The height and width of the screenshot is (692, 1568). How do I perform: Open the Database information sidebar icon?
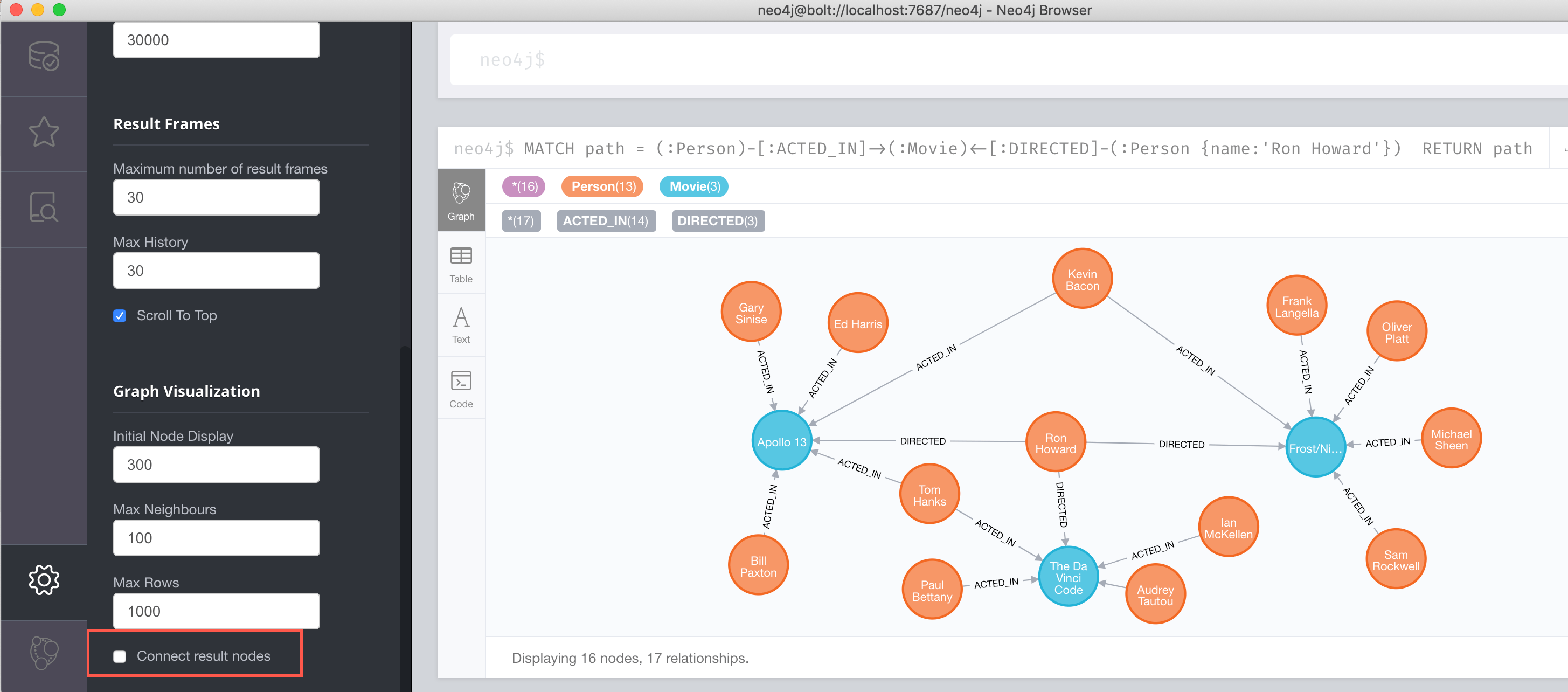[x=44, y=57]
